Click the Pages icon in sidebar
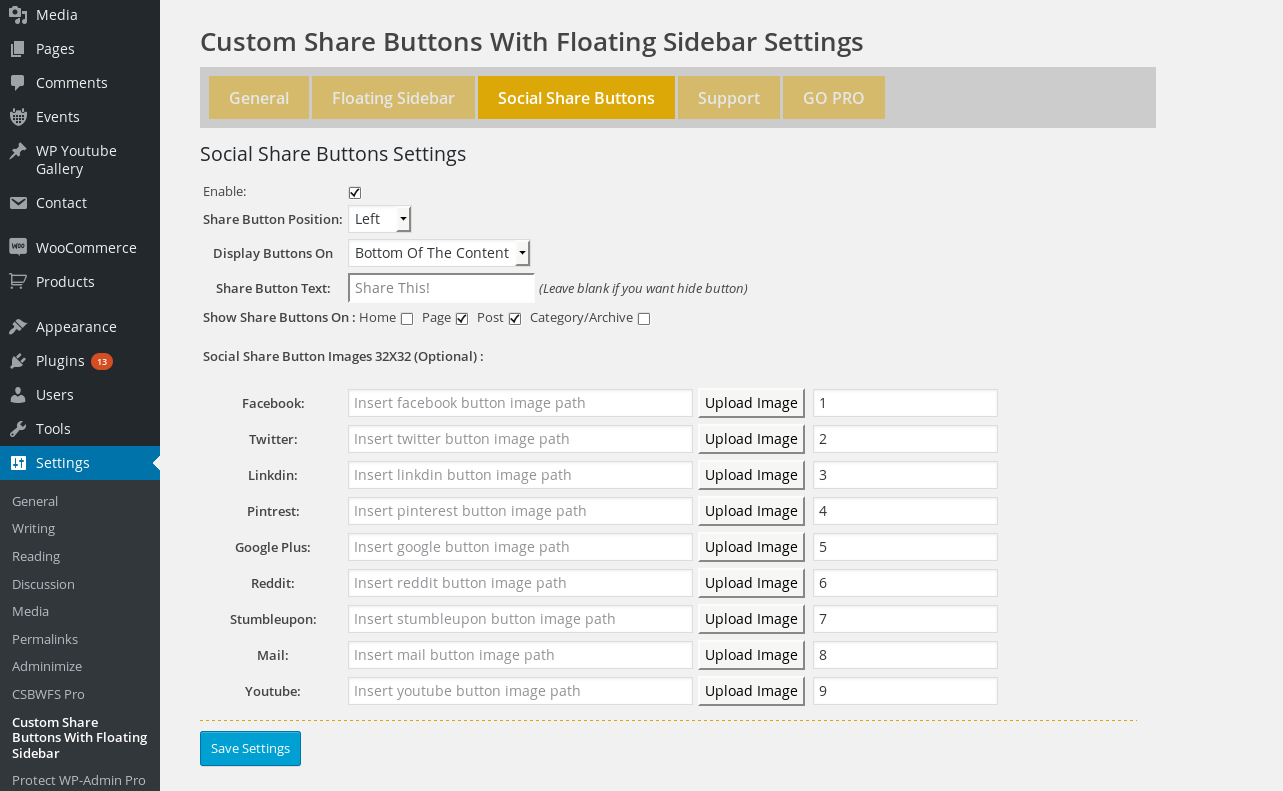The height and width of the screenshot is (791, 1283). point(18,49)
